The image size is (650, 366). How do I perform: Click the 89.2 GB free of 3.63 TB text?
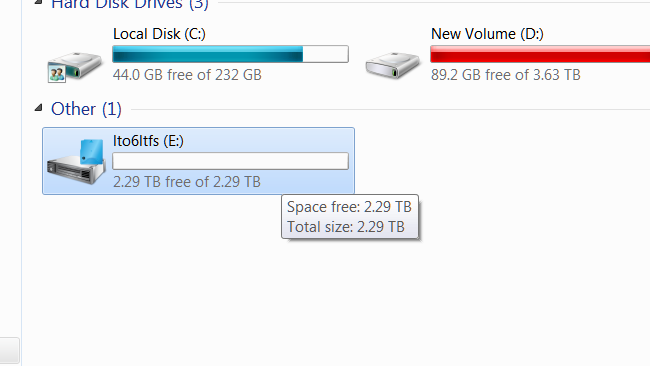pos(505,75)
